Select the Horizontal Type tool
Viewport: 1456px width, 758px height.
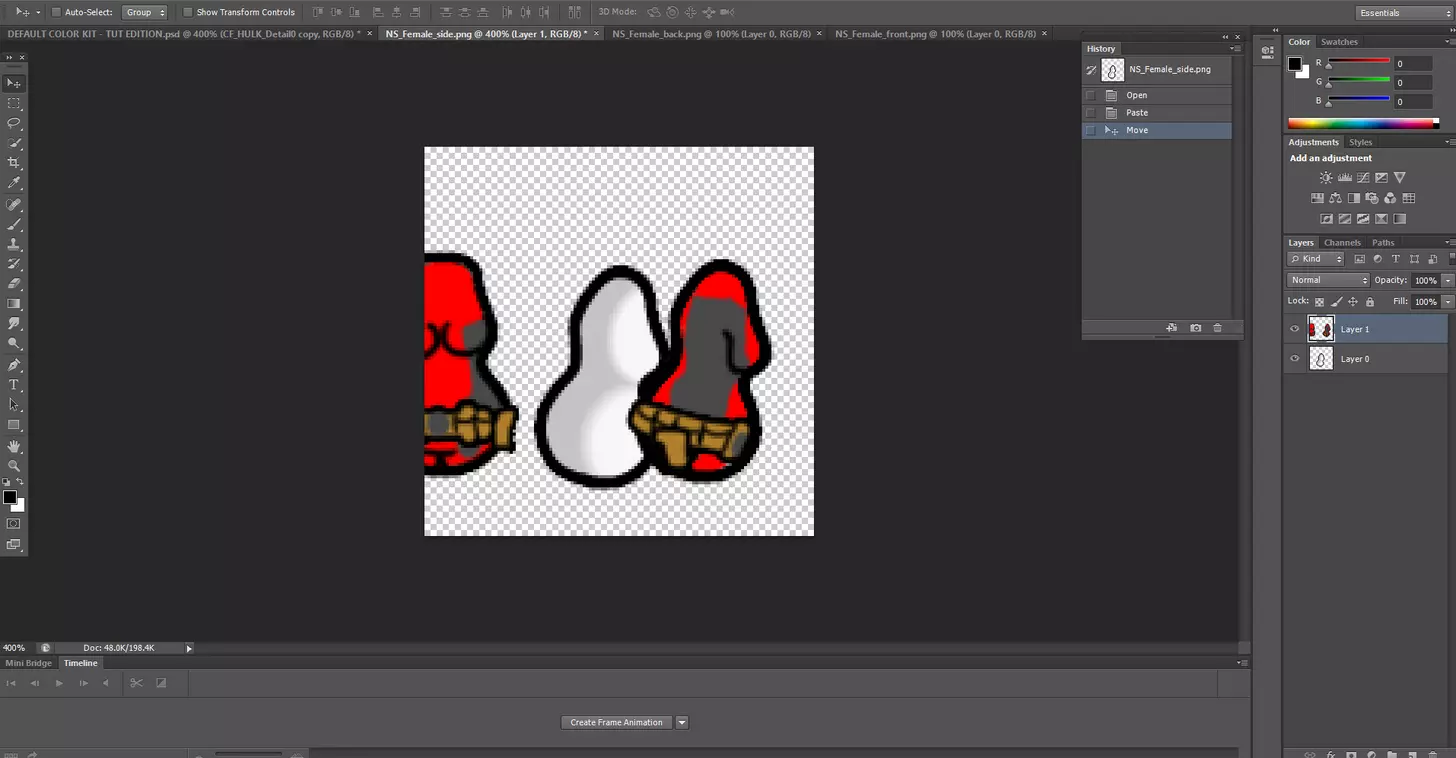(14, 385)
